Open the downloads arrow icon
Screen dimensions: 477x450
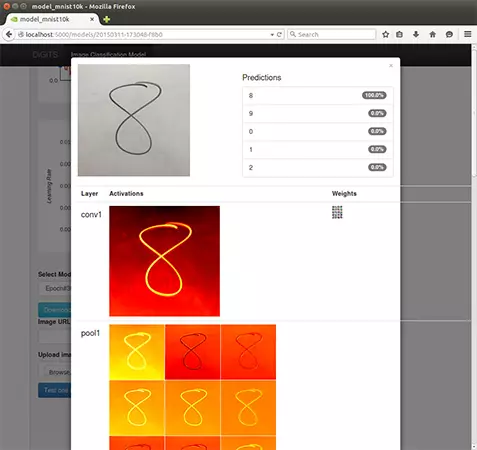(416, 34)
